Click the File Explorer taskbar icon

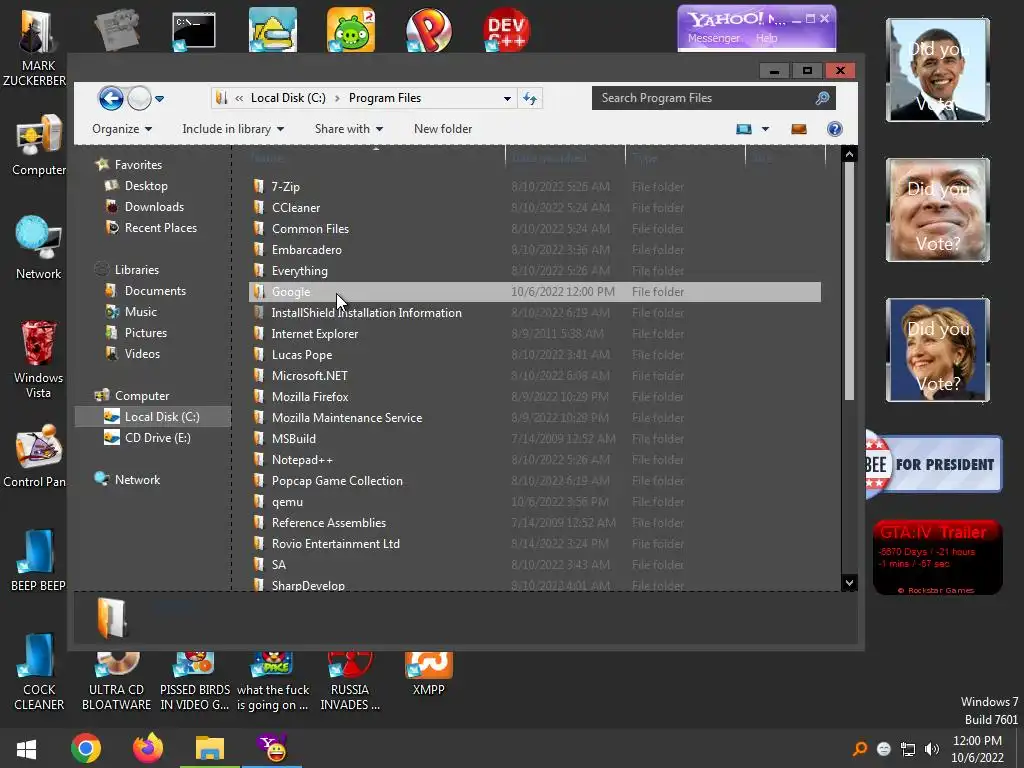tap(210, 748)
